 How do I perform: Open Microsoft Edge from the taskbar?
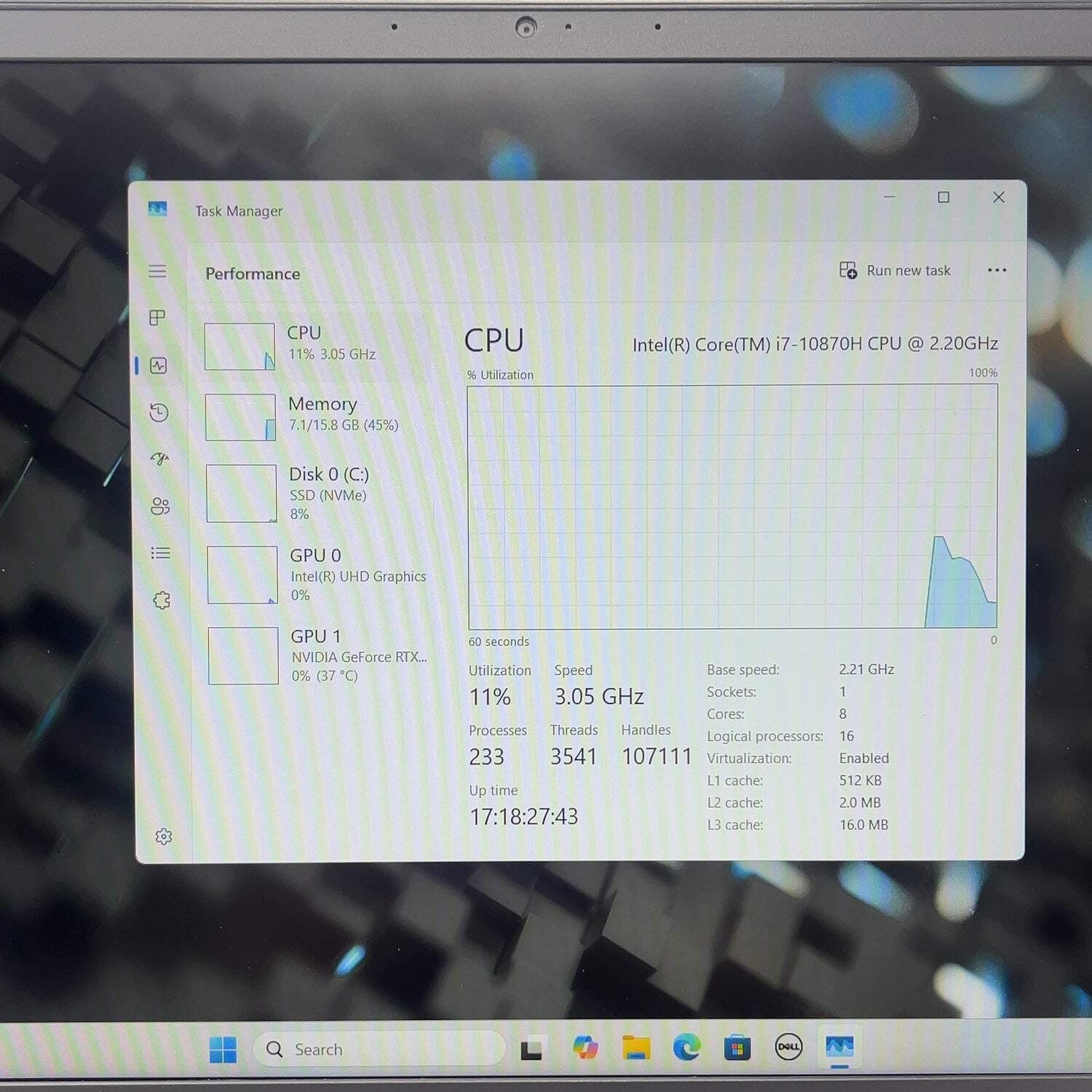687,1048
